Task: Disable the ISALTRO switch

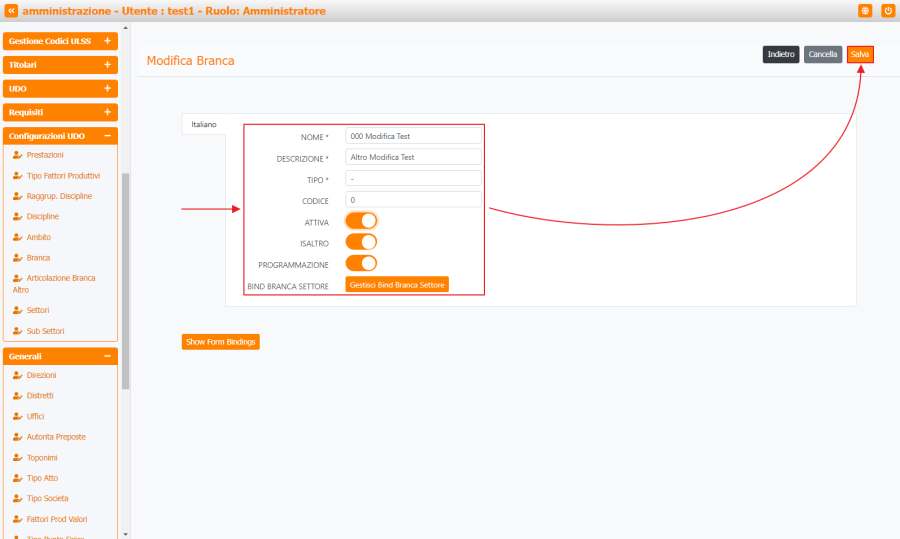Action: [x=361, y=242]
